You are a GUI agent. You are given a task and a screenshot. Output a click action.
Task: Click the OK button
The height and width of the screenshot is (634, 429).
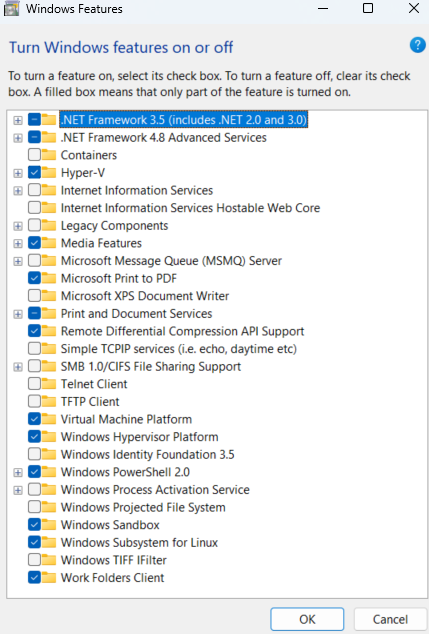307,619
